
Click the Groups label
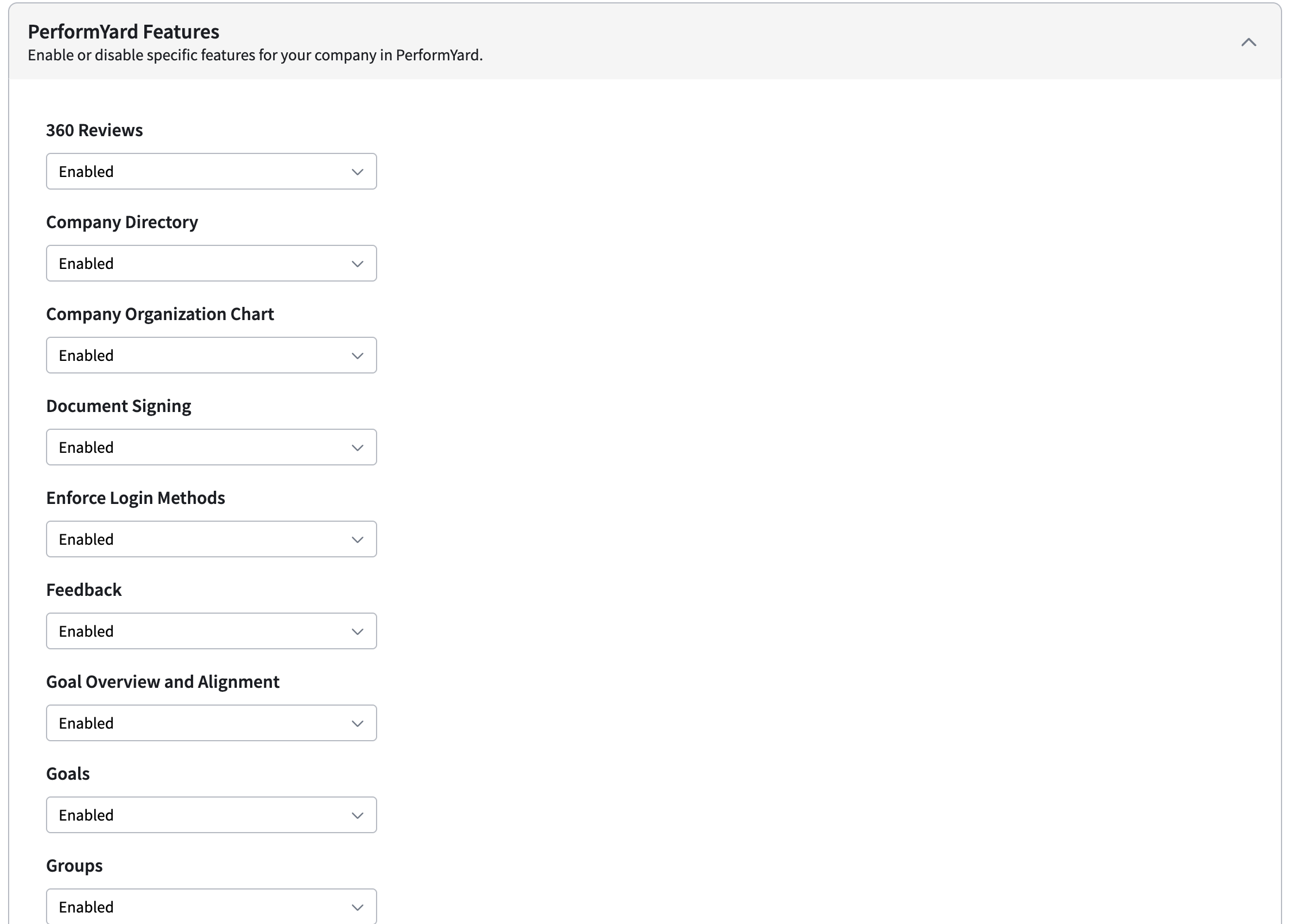pyautogui.click(x=74, y=866)
